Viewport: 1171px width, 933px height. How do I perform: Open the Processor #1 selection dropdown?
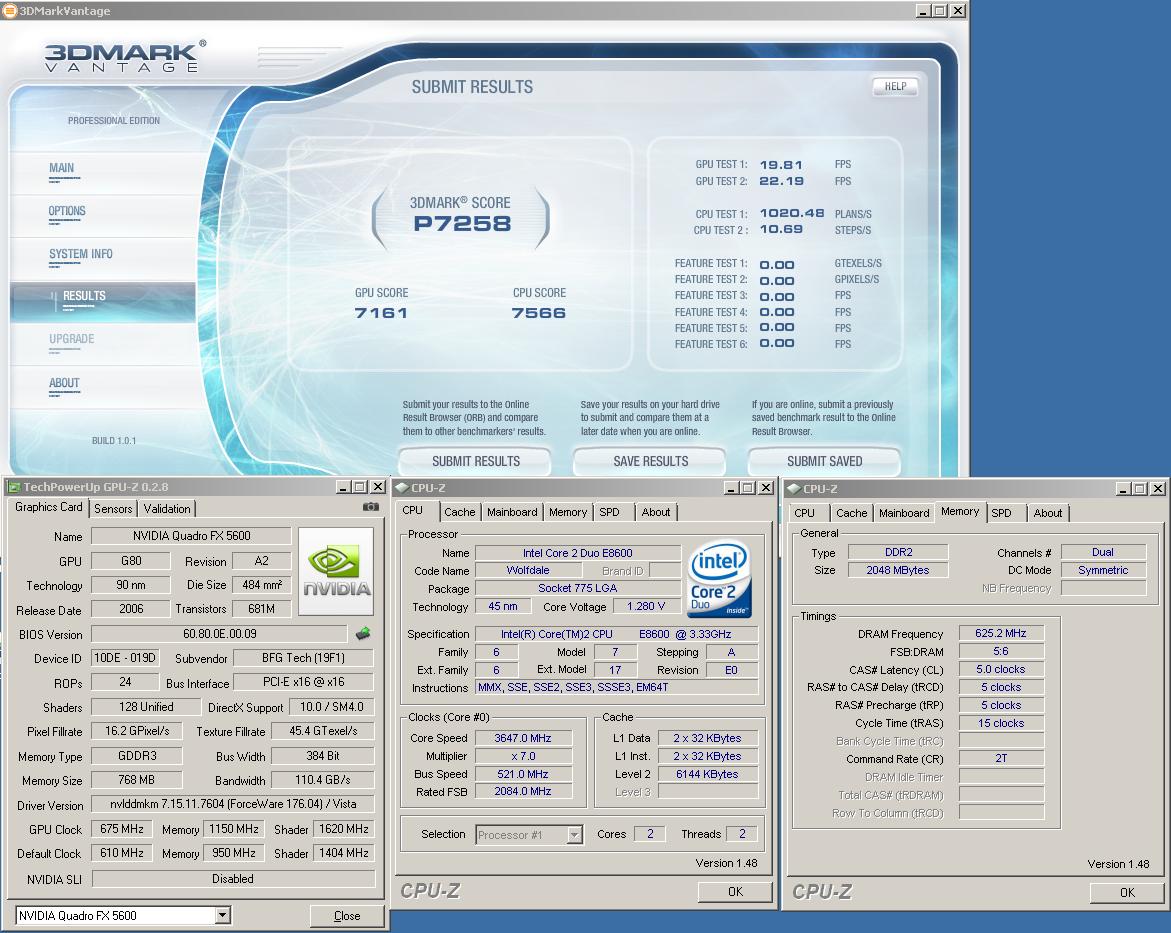click(x=574, y=834)
